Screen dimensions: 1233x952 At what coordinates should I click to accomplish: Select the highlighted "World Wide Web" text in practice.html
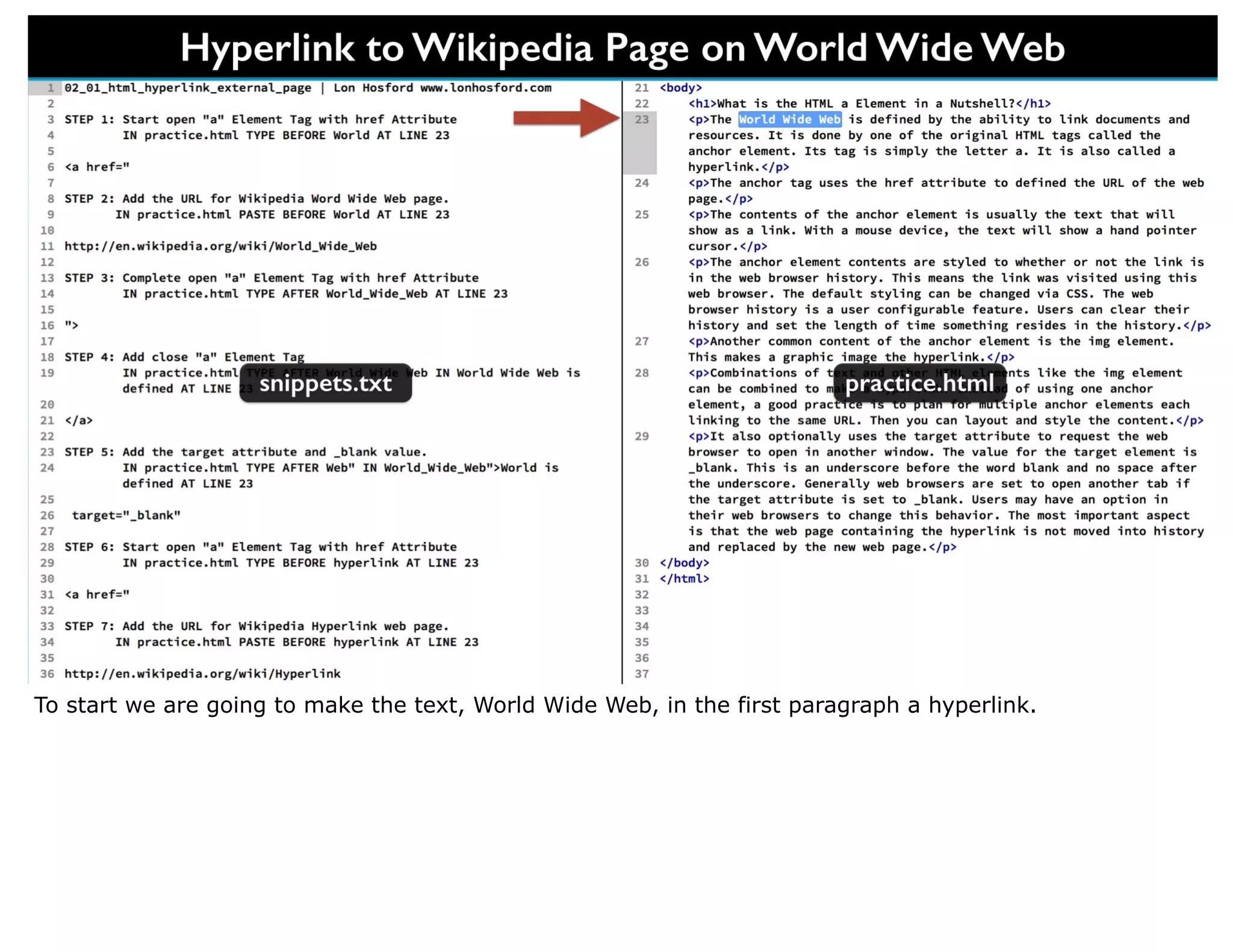[x=789, y=119]
